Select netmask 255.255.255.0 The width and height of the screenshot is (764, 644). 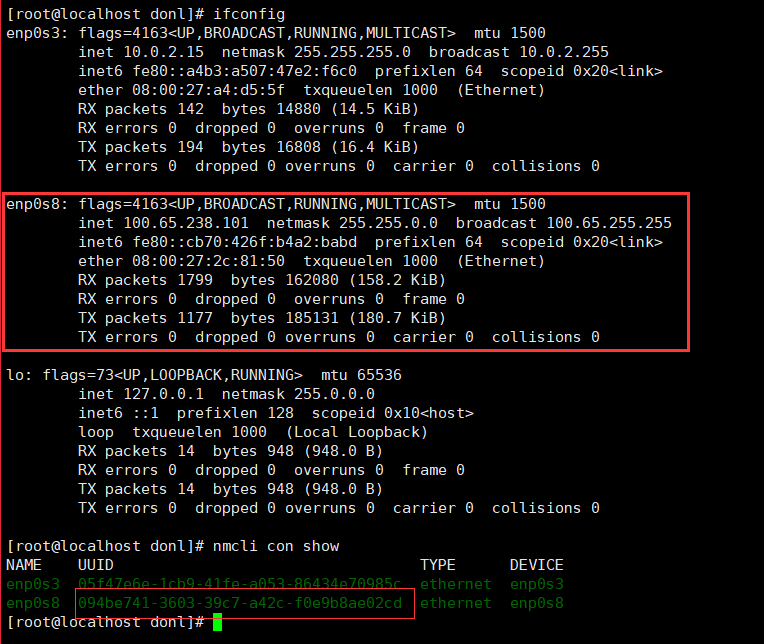point(352,52)
